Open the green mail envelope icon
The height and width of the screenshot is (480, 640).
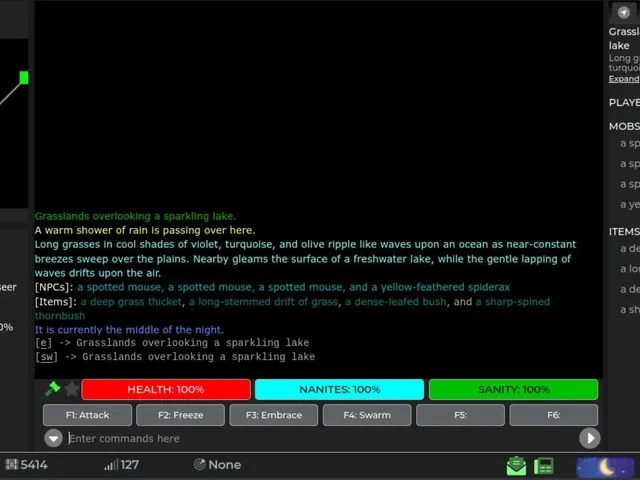[x=516, y=466]
